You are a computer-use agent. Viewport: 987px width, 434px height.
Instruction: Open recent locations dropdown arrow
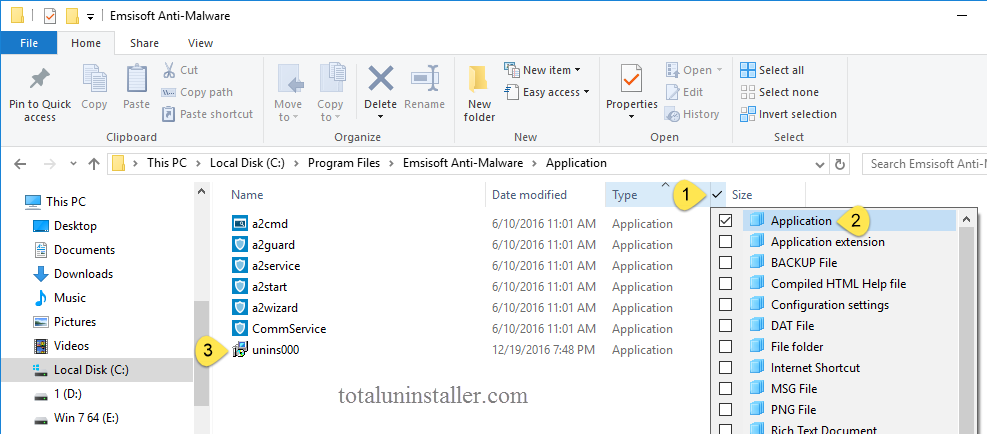coord(74,164)
